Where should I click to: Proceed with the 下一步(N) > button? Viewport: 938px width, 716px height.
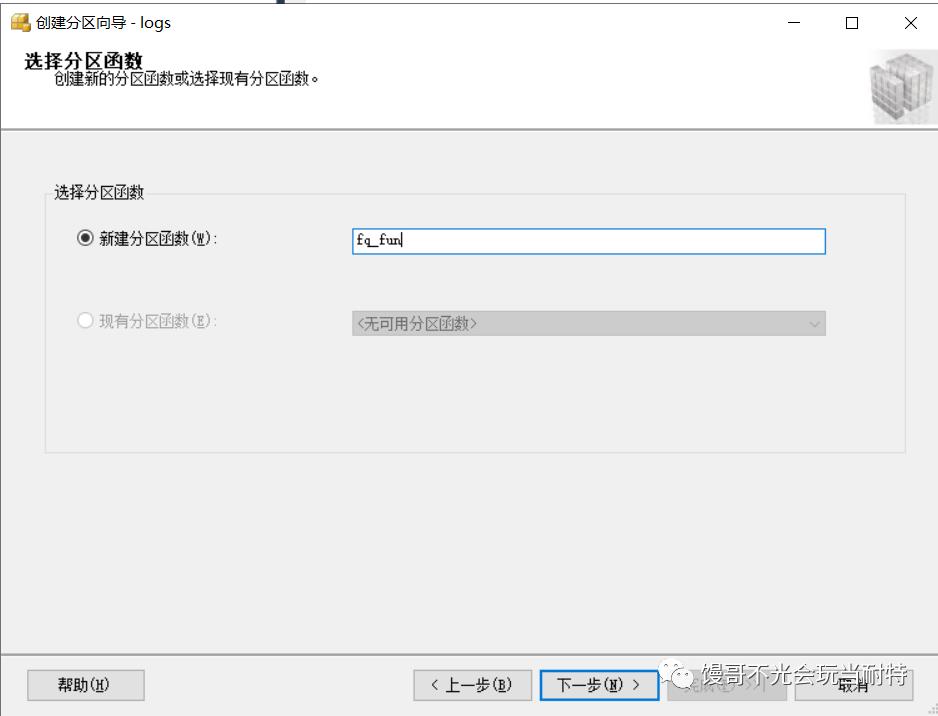click(598, 685)
